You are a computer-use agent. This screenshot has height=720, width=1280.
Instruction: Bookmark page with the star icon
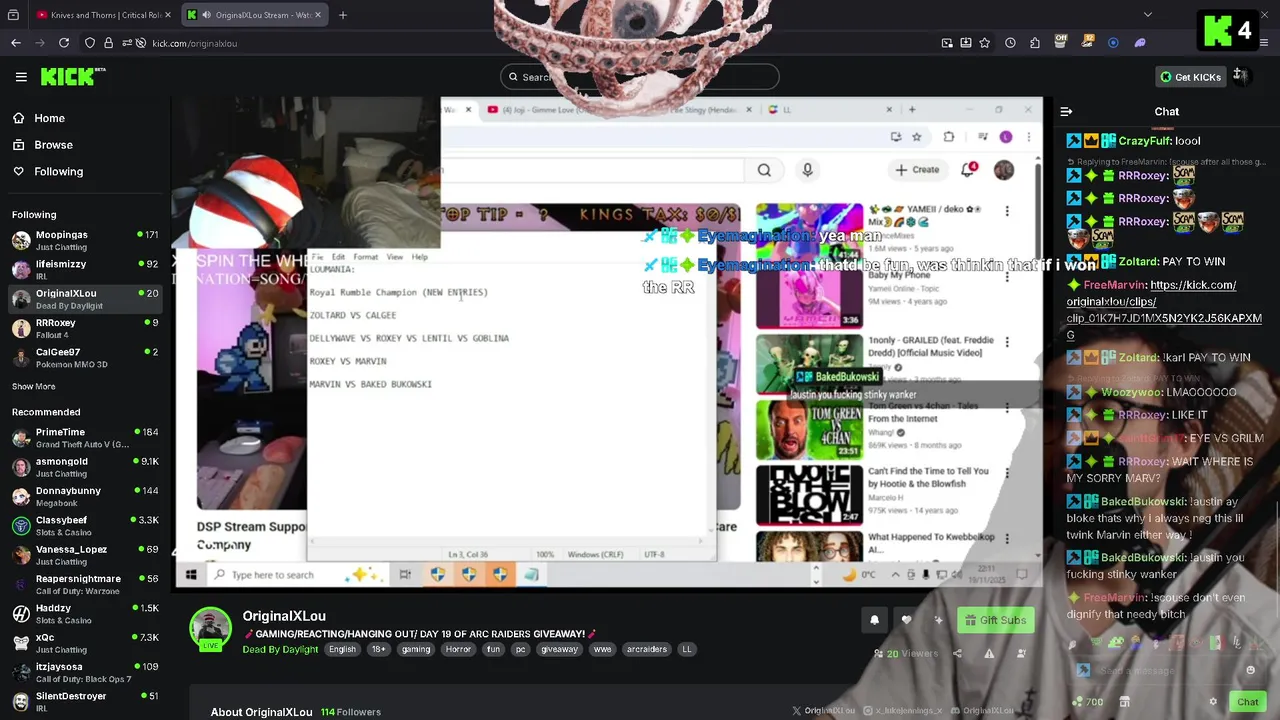click(x=985, y=43)
